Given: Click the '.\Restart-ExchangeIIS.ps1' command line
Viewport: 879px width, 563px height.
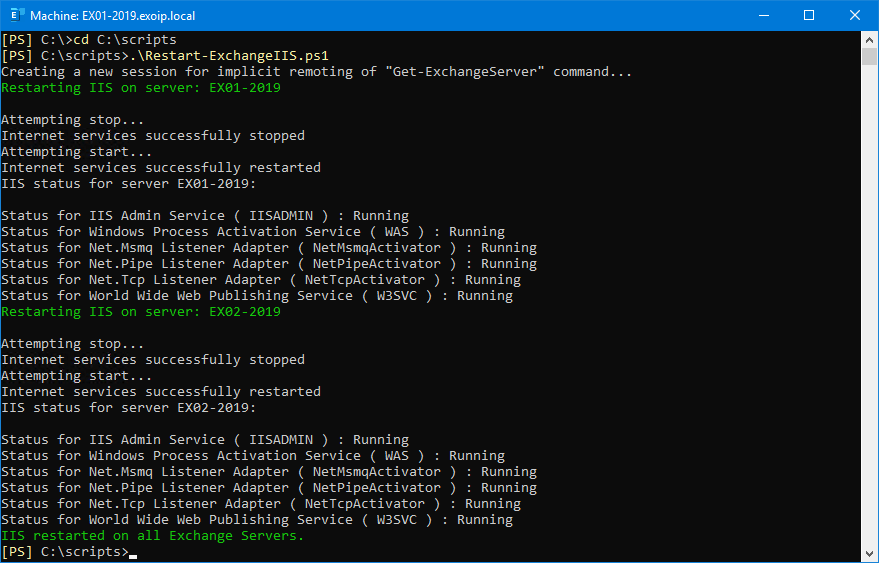Looking at the screenshot, I should click(x=165, y=56).
